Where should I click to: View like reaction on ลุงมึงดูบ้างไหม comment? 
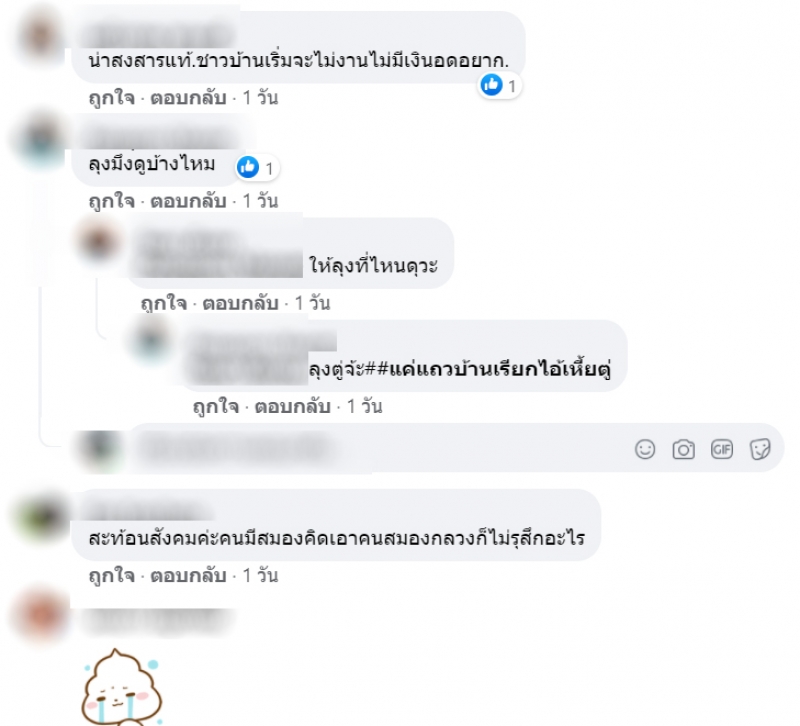pyautogui.click(x=257, y=167)
